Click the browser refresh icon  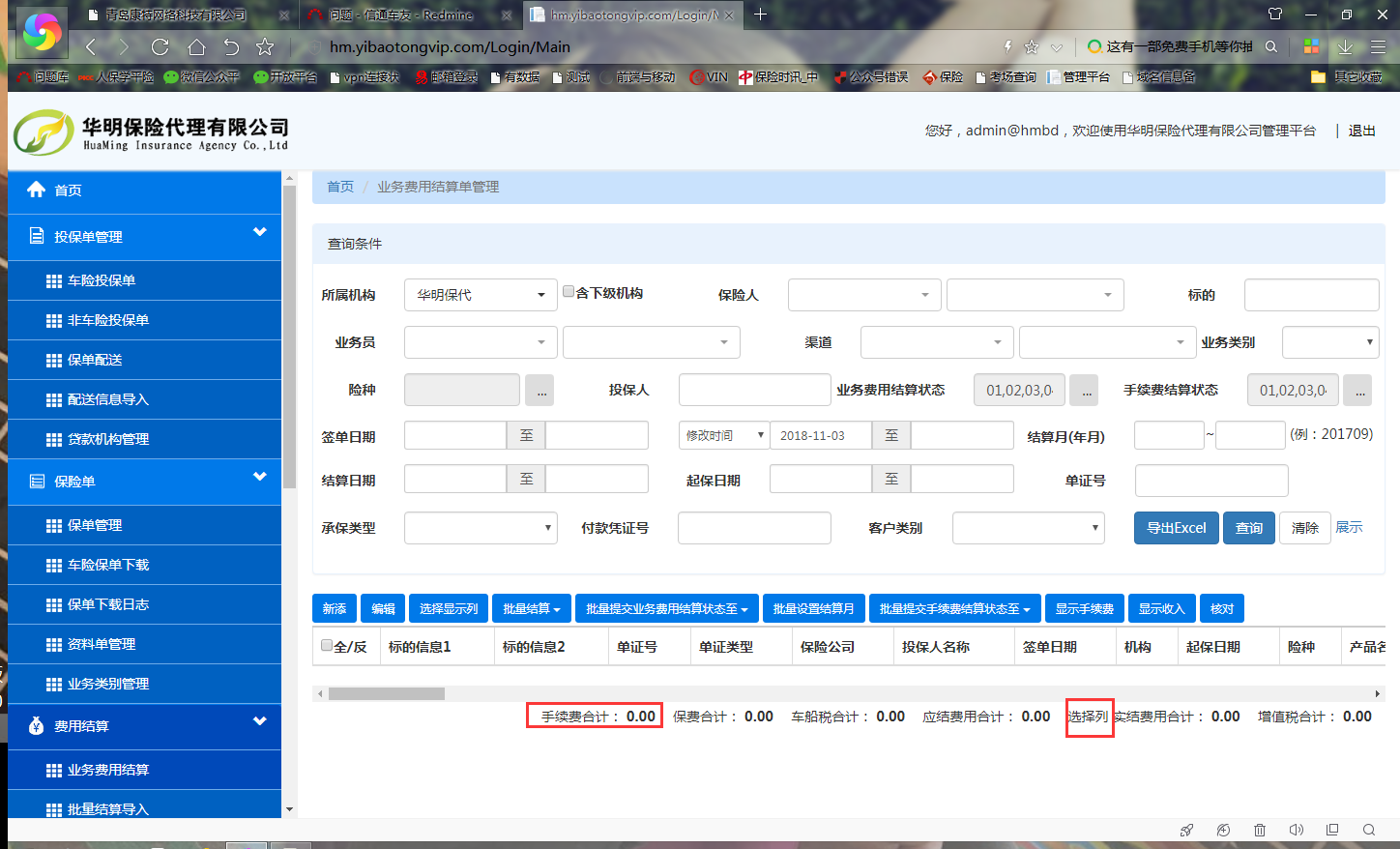160,47
